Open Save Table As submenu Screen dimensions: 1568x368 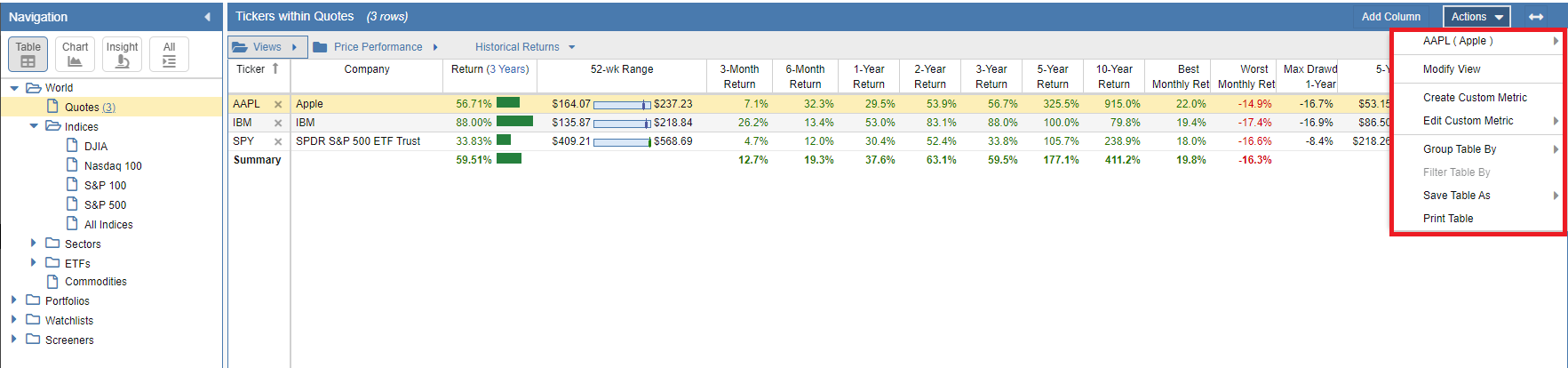(1479, 196)
